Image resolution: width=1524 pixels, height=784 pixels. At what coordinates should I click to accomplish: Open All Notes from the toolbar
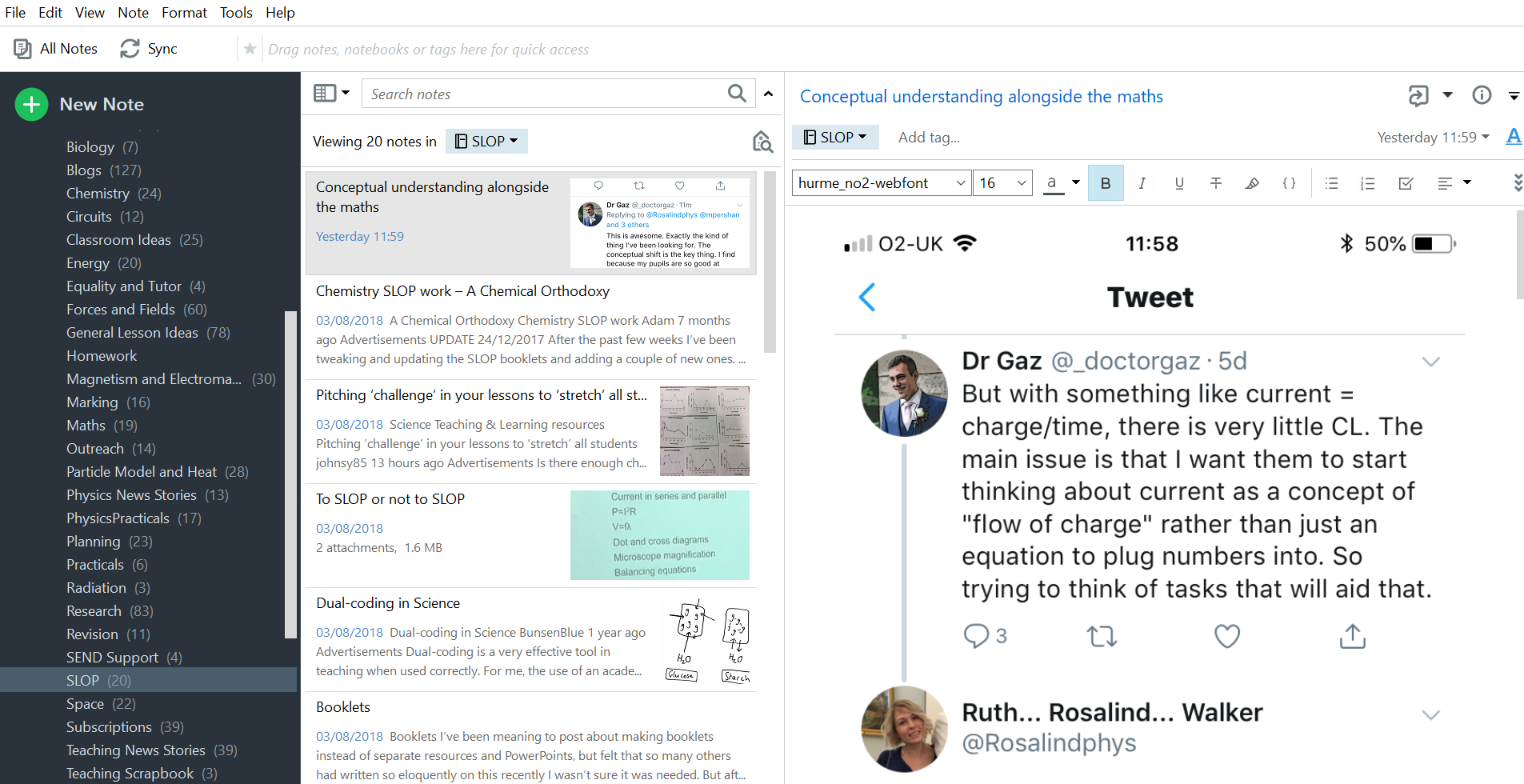click(56, 49)
